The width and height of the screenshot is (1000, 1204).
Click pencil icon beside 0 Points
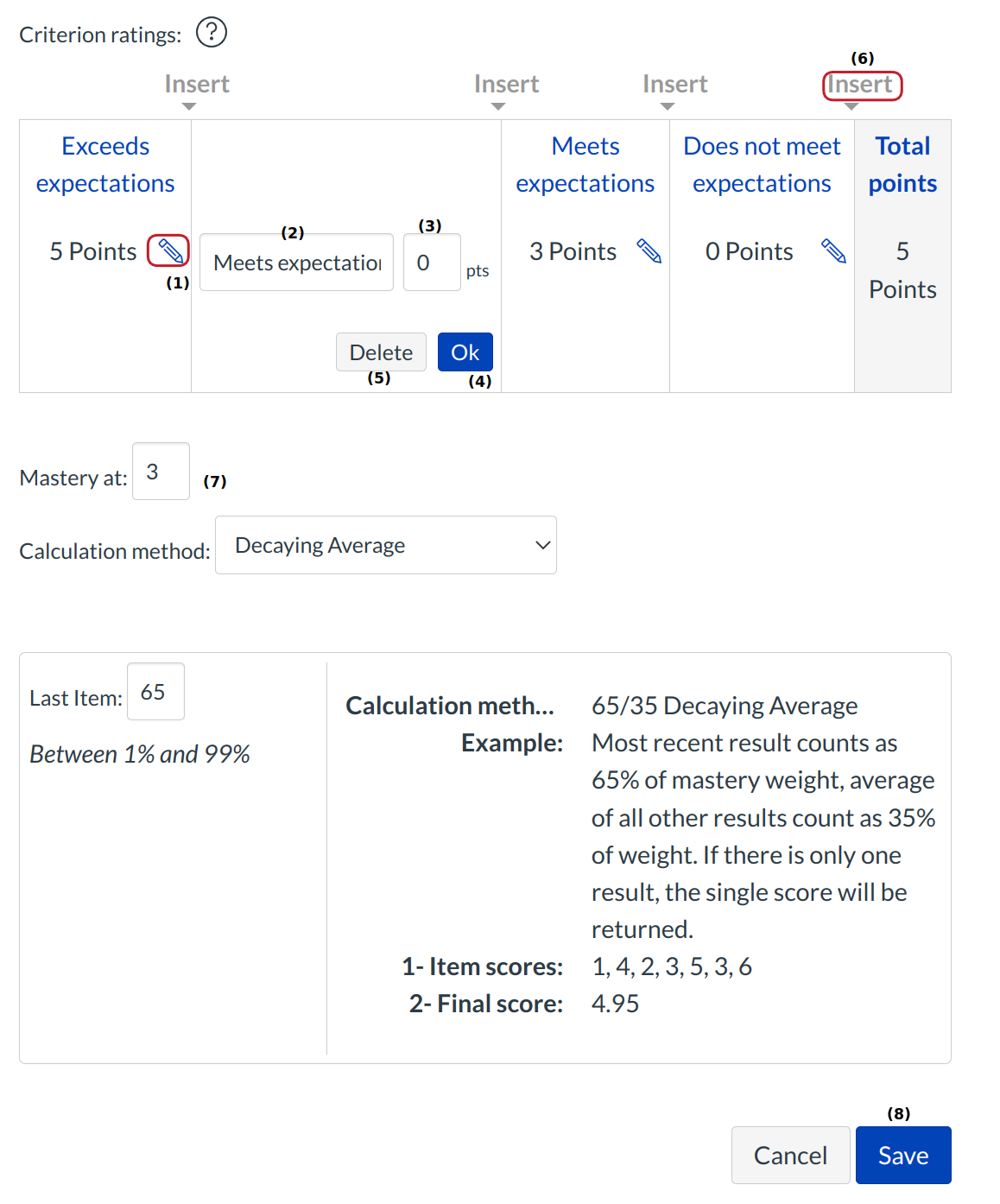point(833,251)
